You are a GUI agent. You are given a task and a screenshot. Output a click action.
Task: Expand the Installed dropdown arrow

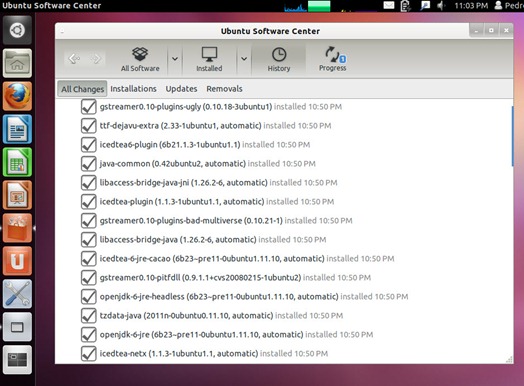(244, 59)
